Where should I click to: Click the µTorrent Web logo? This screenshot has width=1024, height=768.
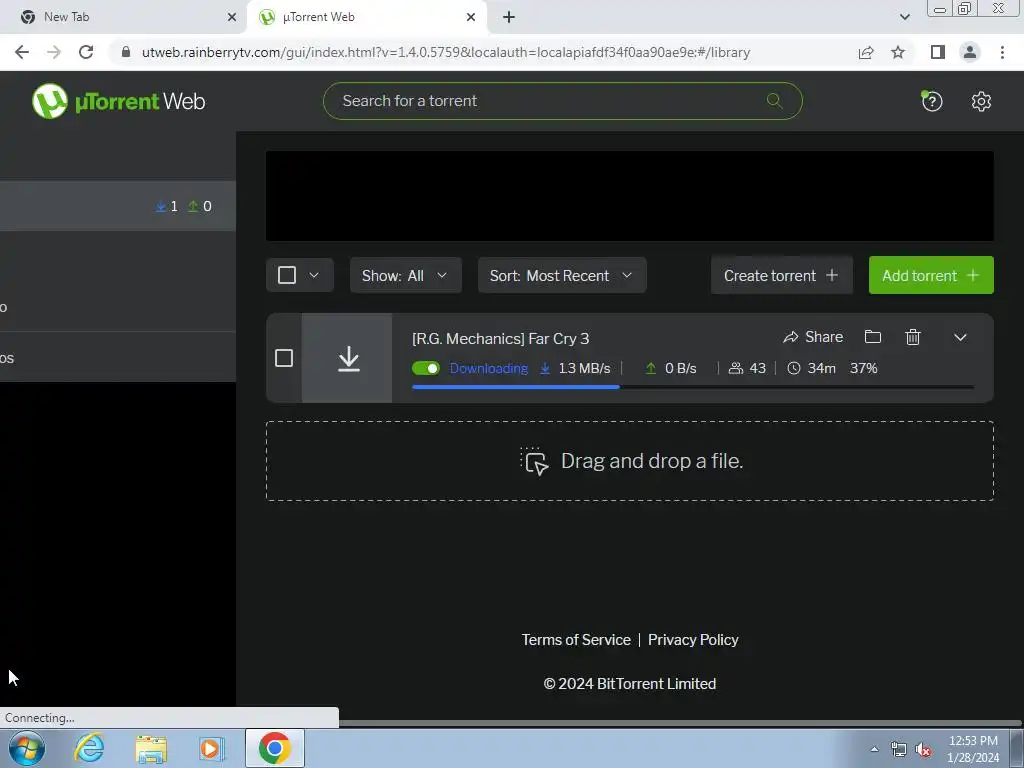coord(118,101)
